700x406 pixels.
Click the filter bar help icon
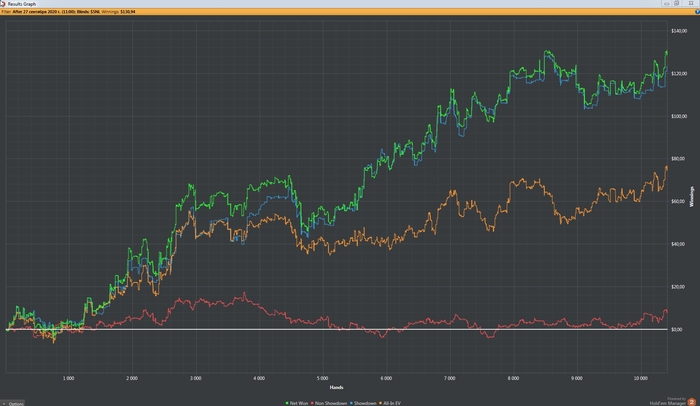click(697, 12)
